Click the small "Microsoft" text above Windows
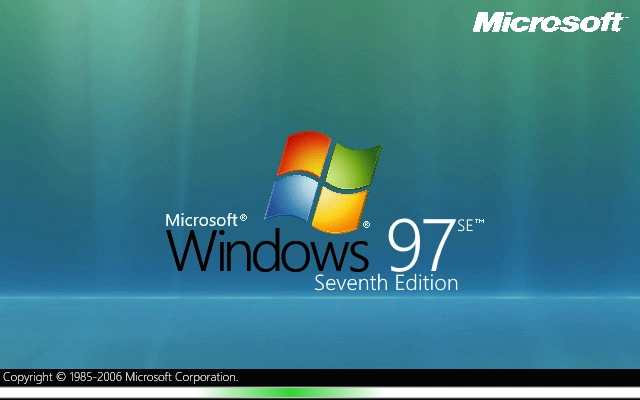640x400 pixels. point(201,220)
